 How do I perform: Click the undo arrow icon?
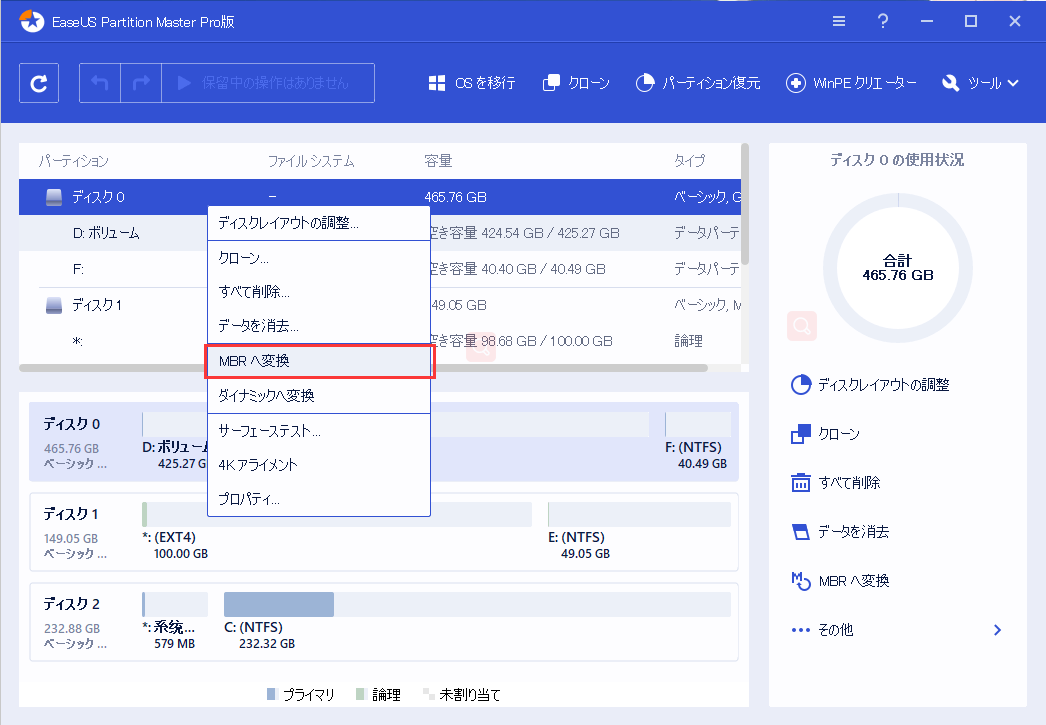click(x=100, y=83)
